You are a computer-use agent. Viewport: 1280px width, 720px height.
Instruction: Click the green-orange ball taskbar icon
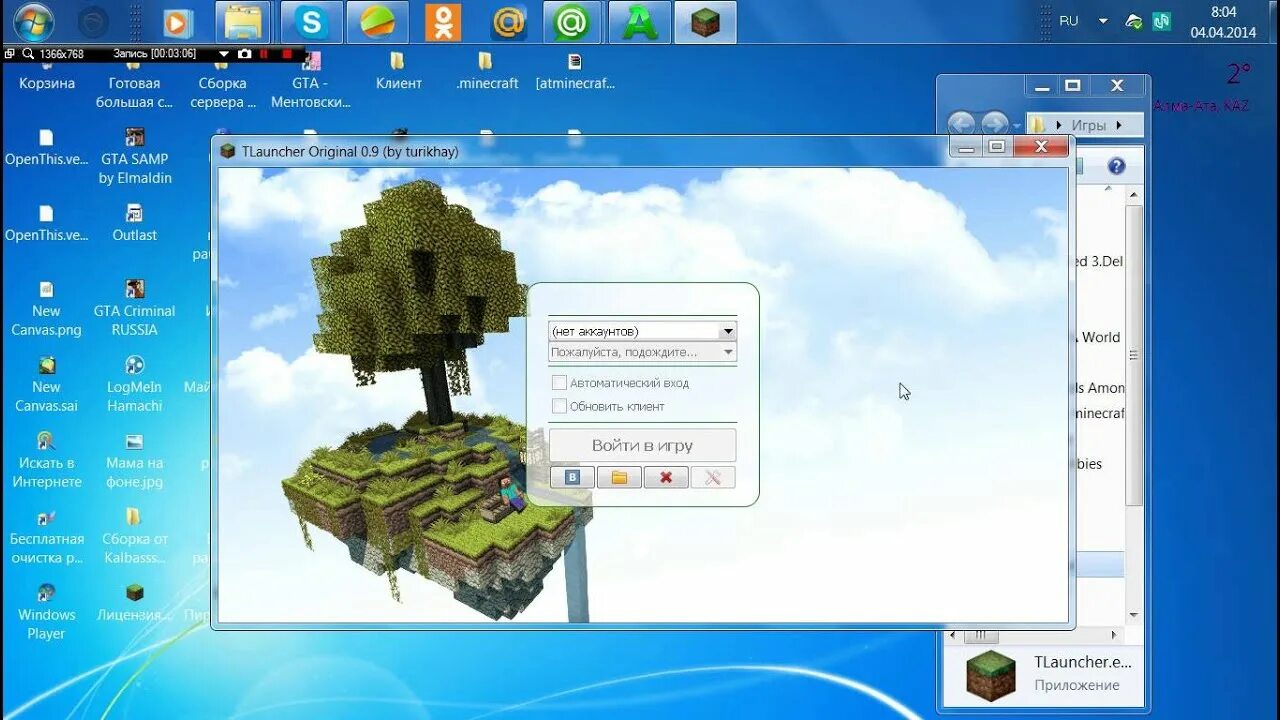coord(377,22)
